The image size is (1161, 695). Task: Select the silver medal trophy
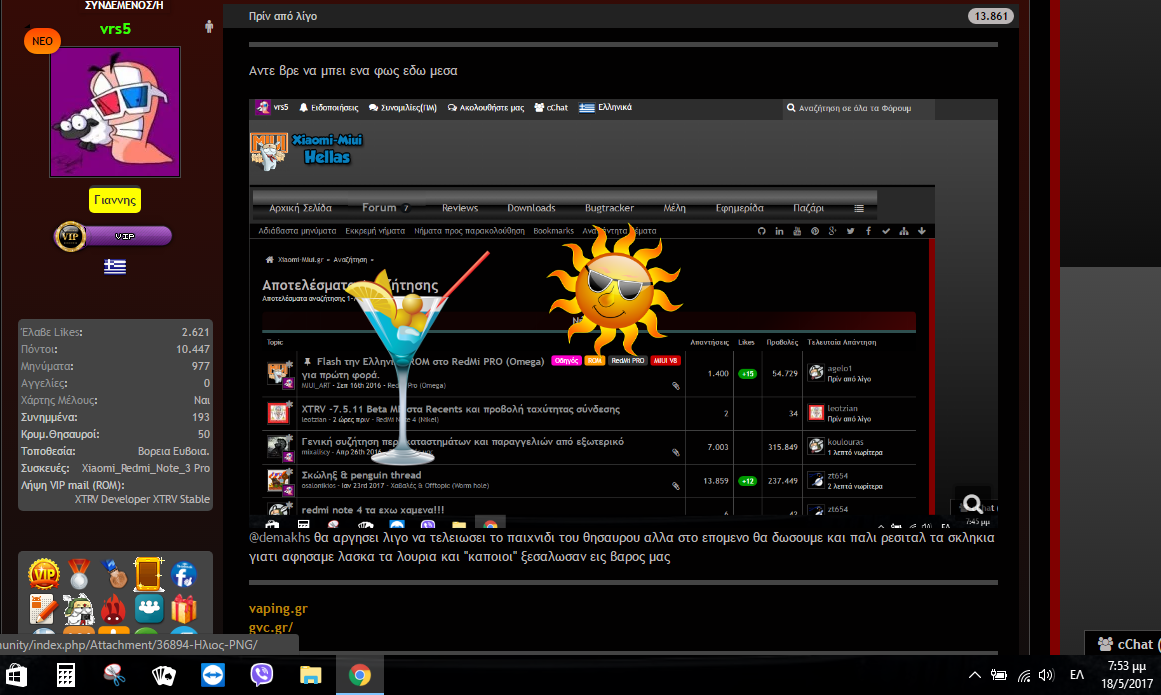(x=78, y=574)
